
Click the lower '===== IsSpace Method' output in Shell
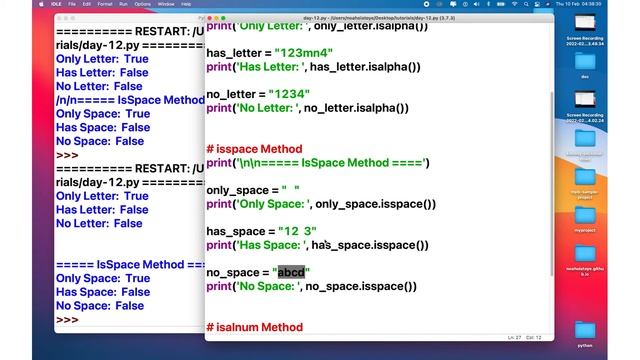coord(130,264)
